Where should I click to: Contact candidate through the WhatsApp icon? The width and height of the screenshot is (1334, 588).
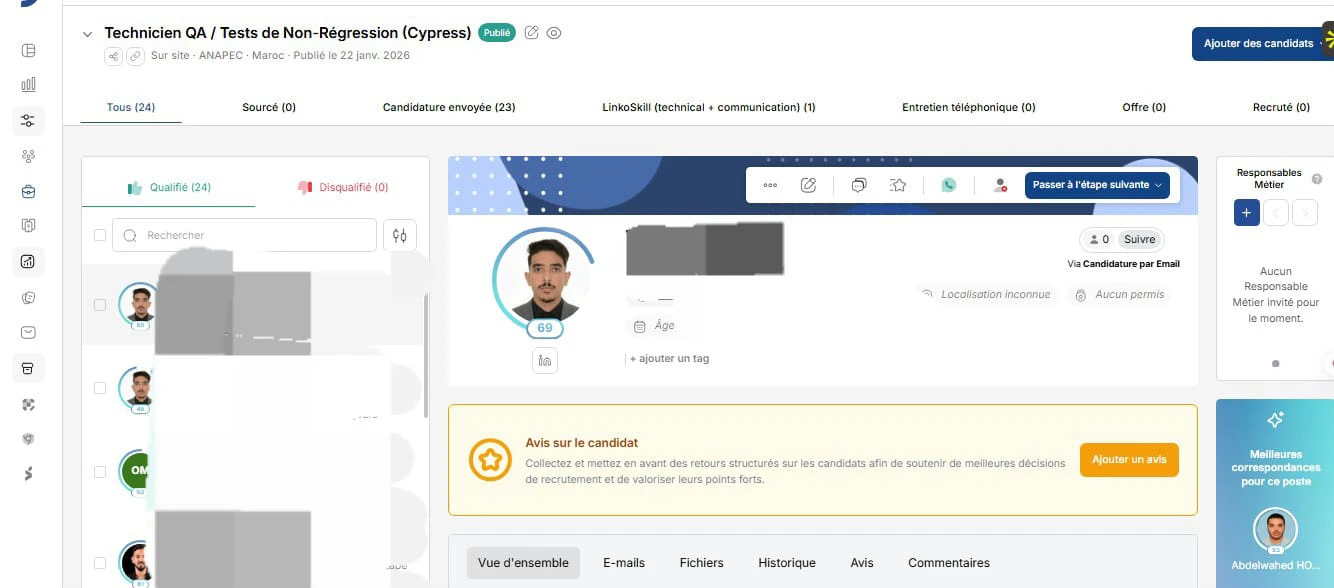click(x=947, y=184)
